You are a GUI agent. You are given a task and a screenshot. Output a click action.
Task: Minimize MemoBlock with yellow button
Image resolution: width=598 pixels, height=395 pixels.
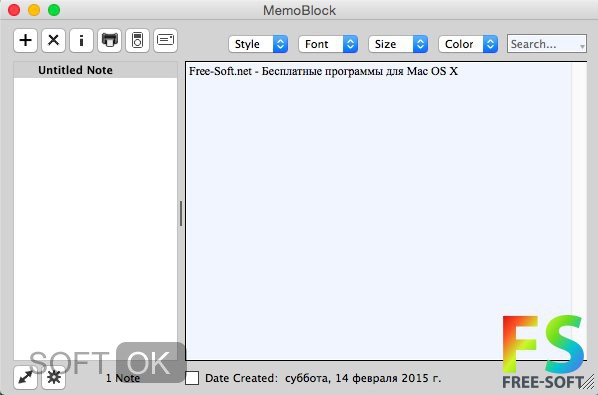pos(34,10)
